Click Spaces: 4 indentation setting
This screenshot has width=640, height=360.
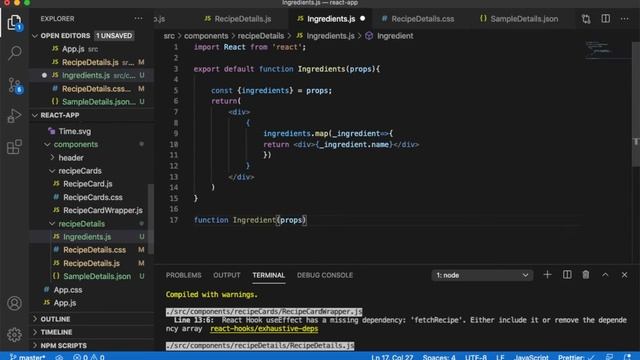coord(439,357)
